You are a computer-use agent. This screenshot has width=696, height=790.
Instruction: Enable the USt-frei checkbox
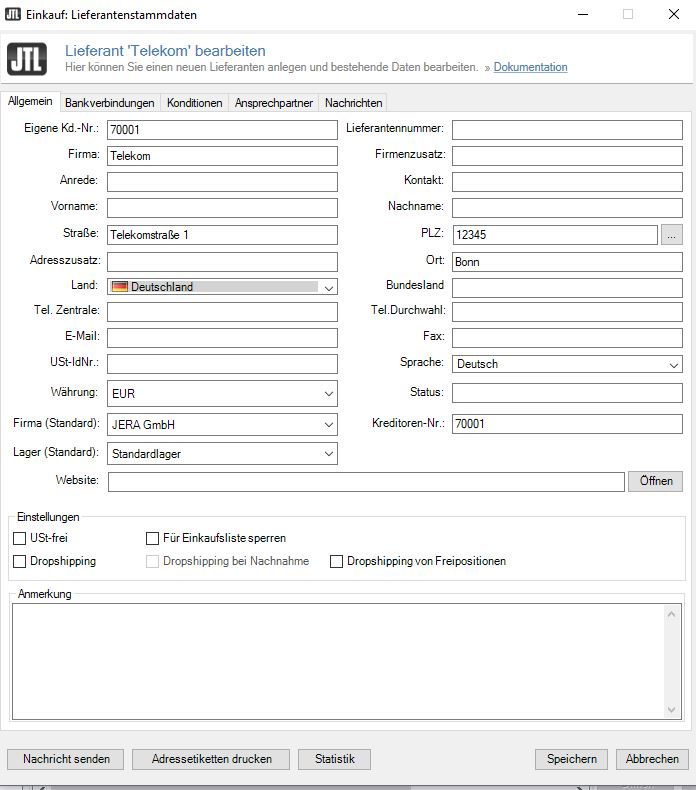(19, 538)
